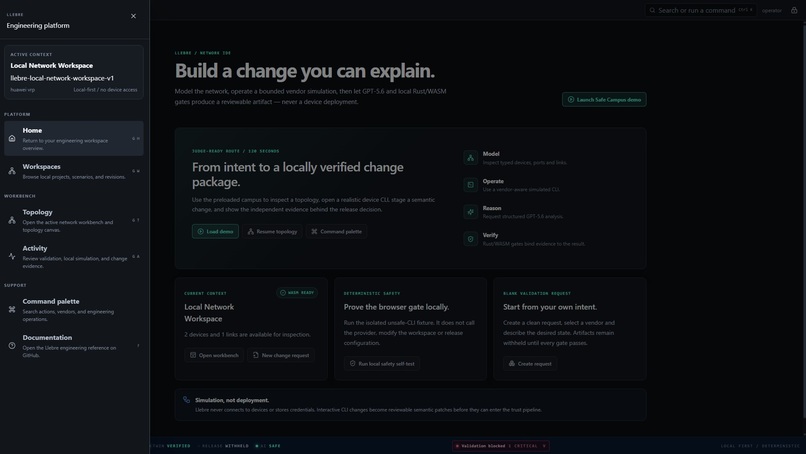This screenshot has height=454, width=806.
Task: Close the Engineering platform sidebar
Action: click(133, 16)
